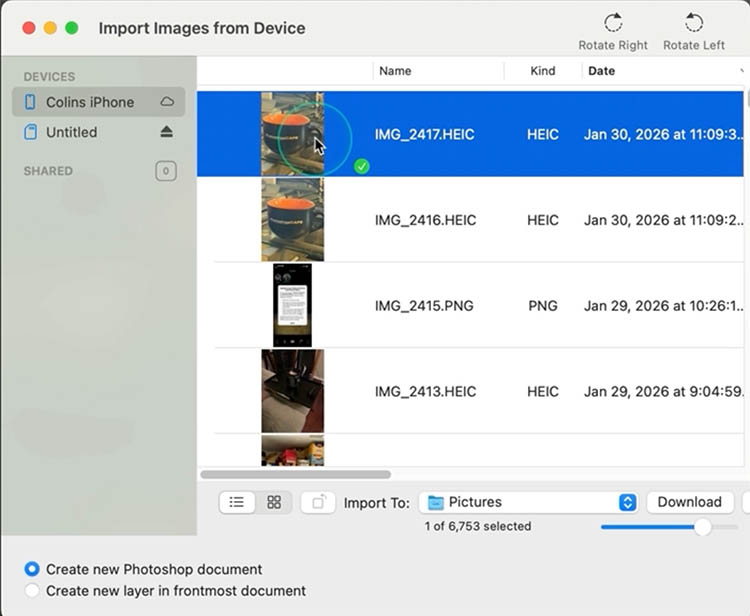Viewport: 750px width, 616px height.
Task: Select Untitled in the devices sidebar
Action: coord(71,132)
